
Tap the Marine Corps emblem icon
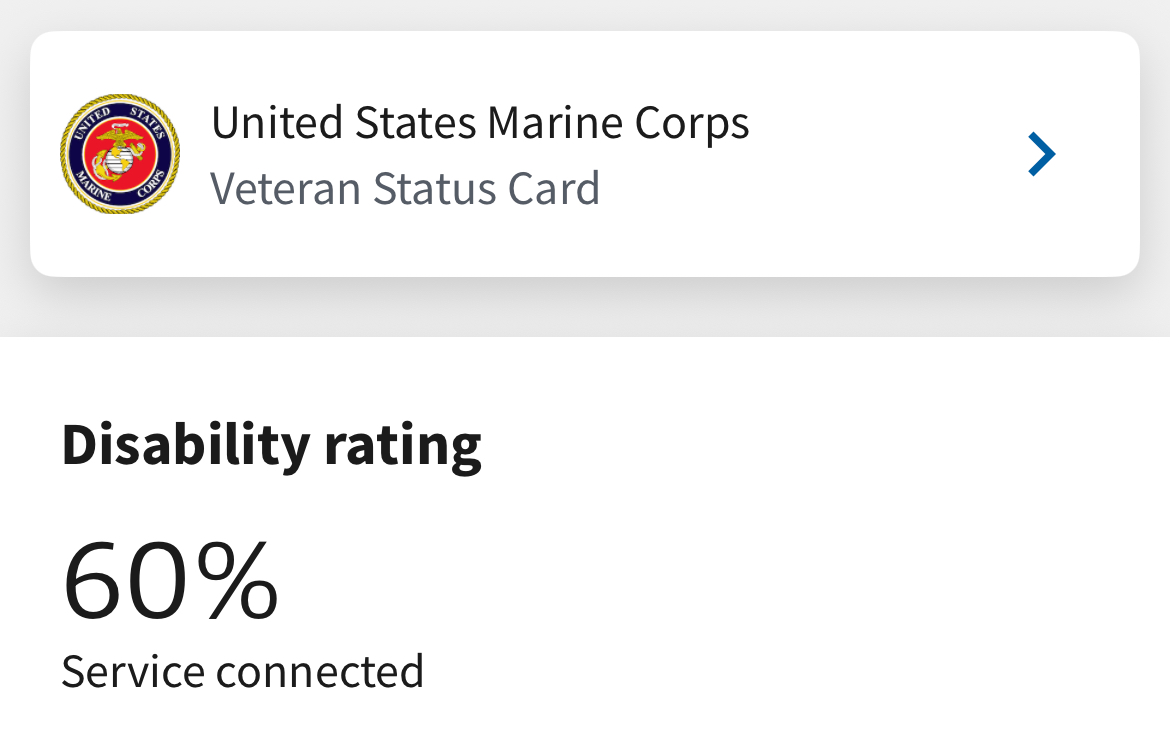click(x=120, y=154)
